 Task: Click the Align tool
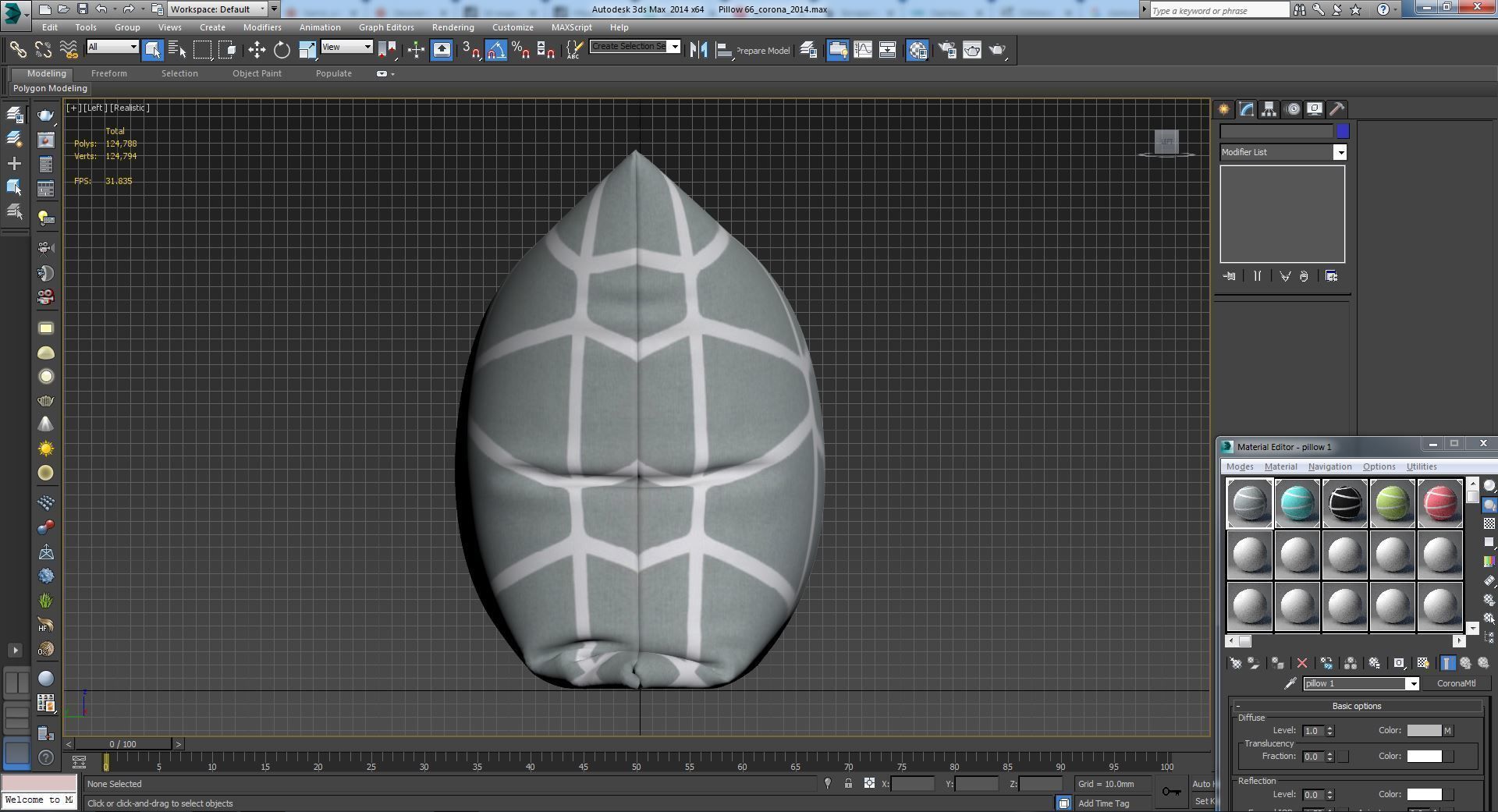[x=724, y=50]
